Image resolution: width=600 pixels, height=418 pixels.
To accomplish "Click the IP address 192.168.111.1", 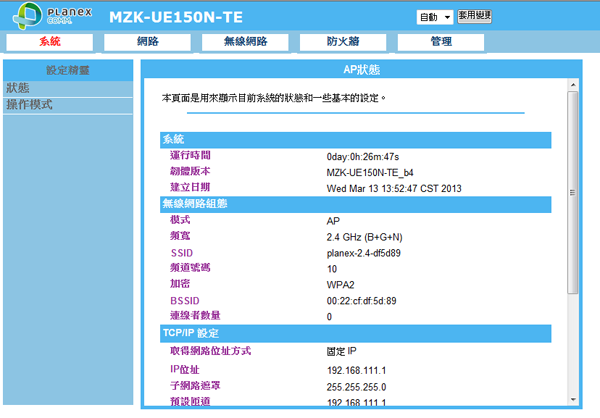I will tap(356, 371).
